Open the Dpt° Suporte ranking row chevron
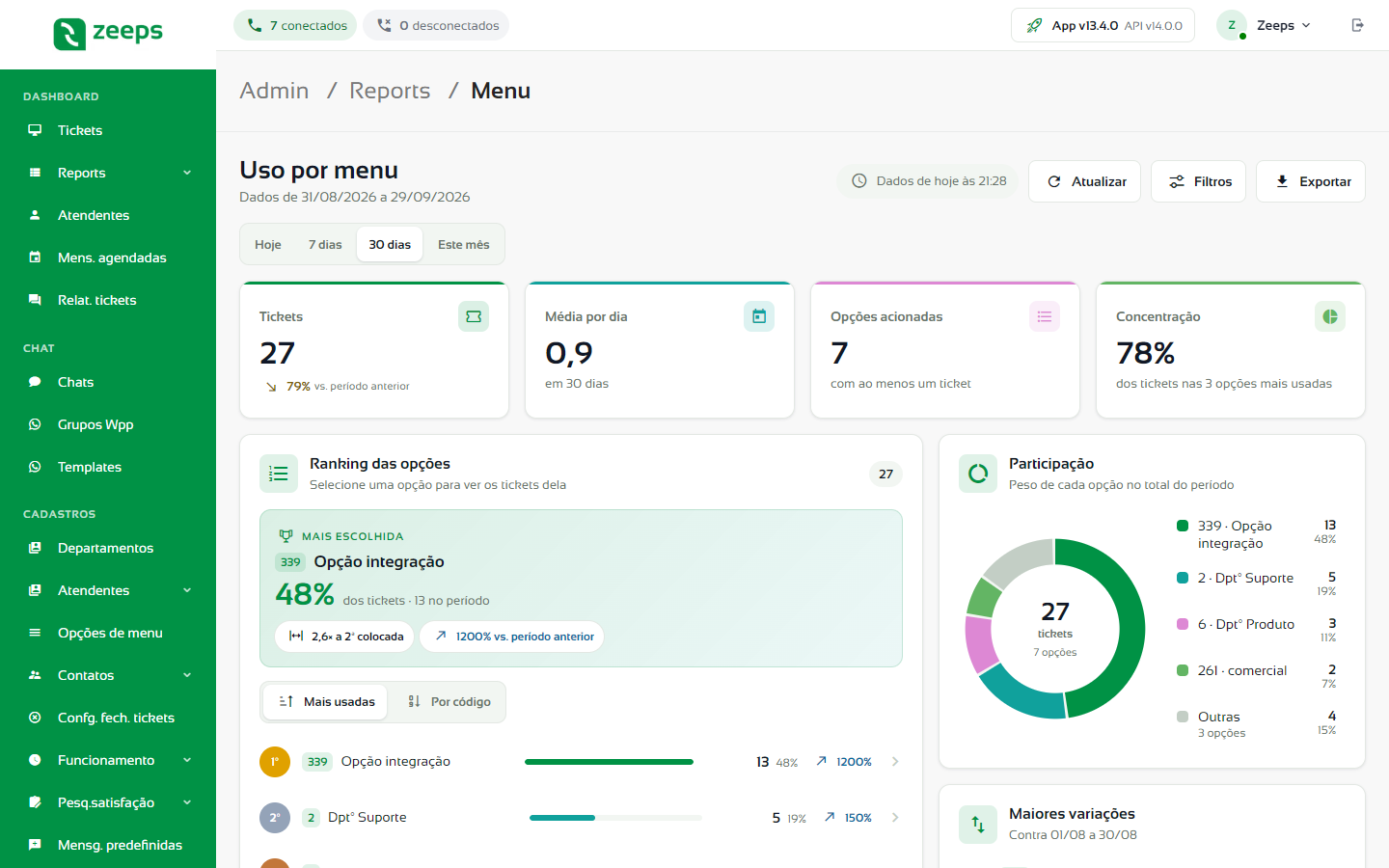The width and height of the screenshot is (1389, 868). click(x=895, y=818)
